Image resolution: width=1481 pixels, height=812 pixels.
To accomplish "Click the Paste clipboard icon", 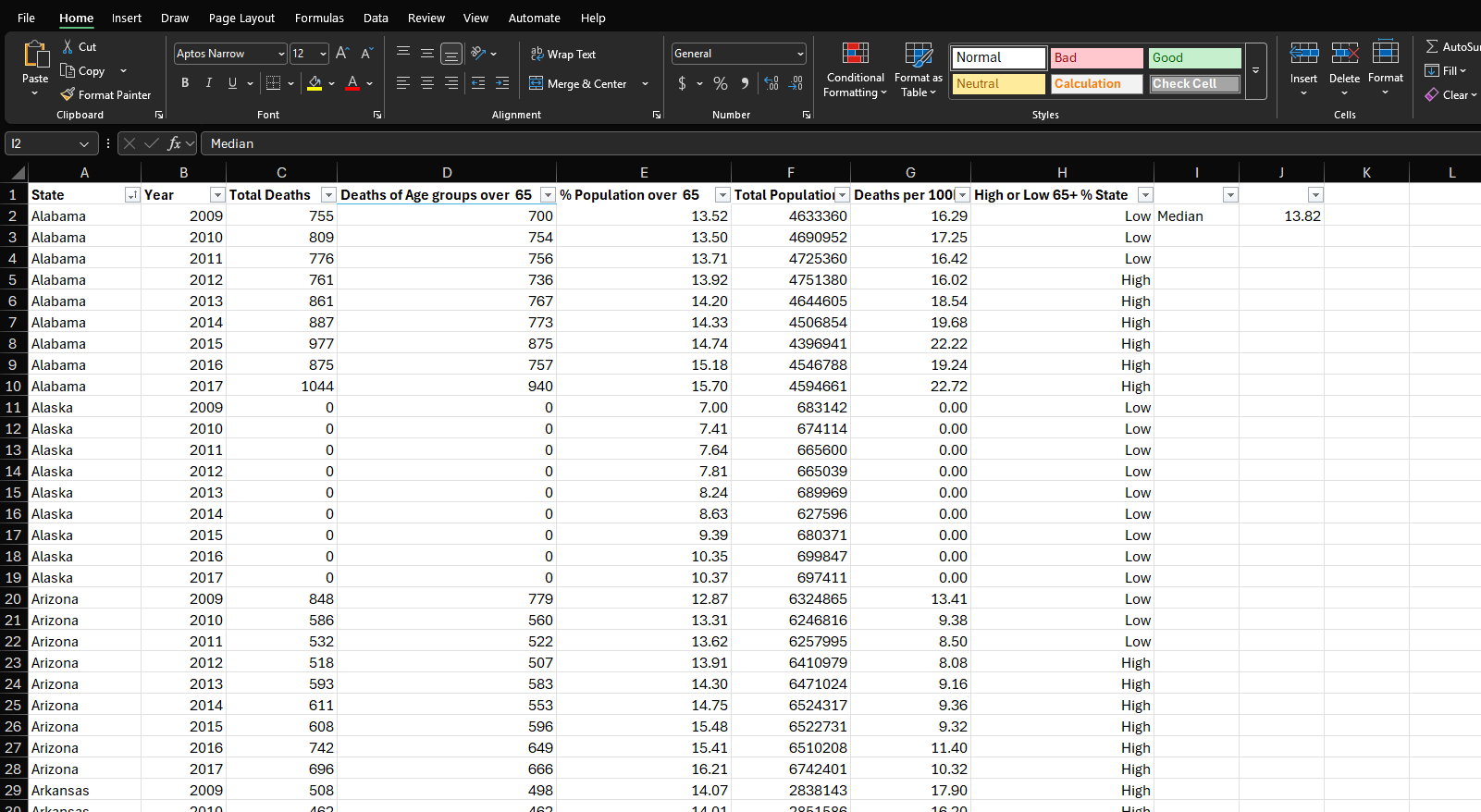I will pos(35,55).
